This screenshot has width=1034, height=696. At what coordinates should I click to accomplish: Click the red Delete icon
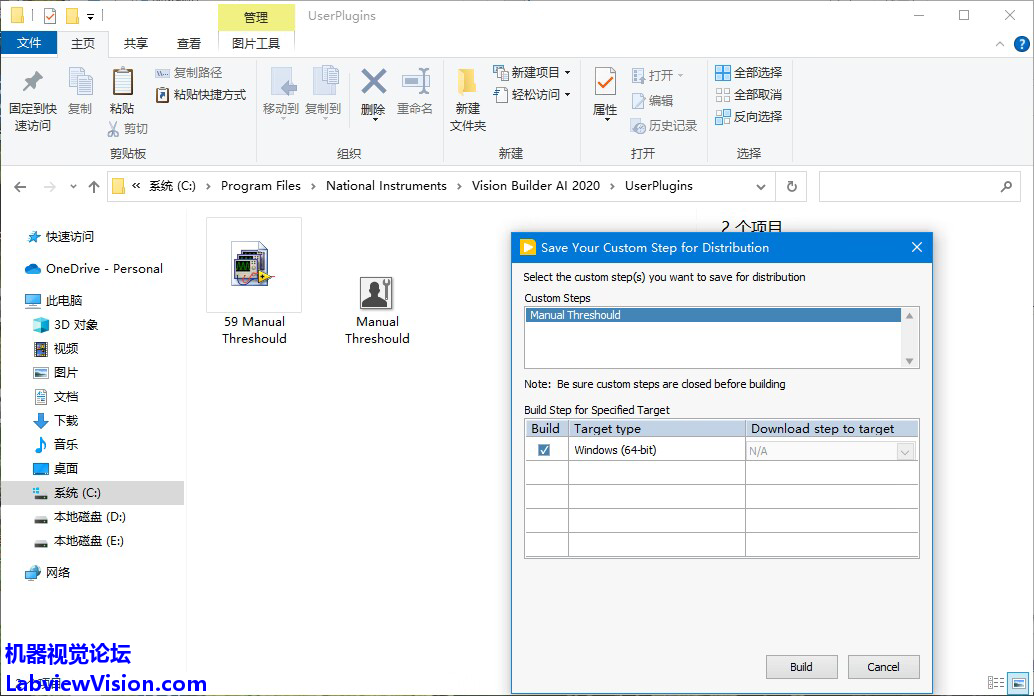373,82
